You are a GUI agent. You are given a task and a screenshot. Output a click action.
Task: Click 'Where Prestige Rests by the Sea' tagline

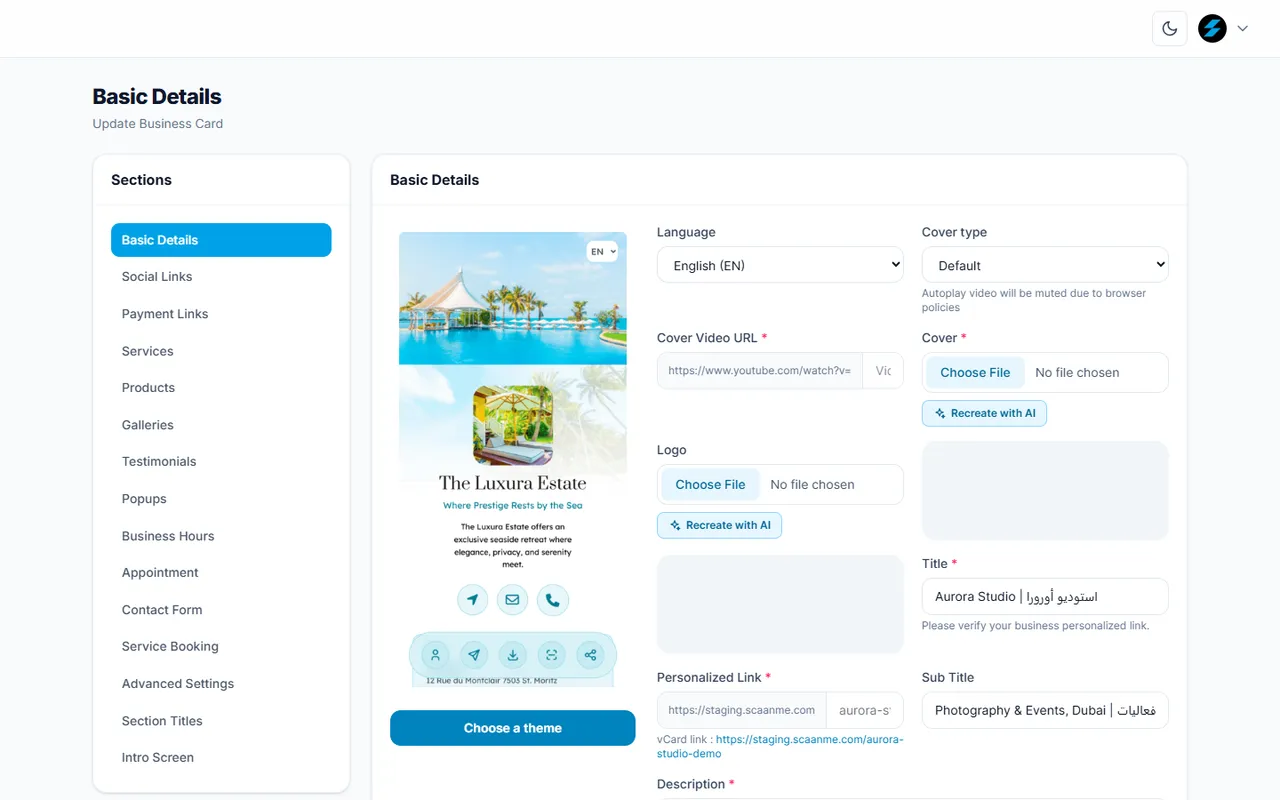coord(513,506)
